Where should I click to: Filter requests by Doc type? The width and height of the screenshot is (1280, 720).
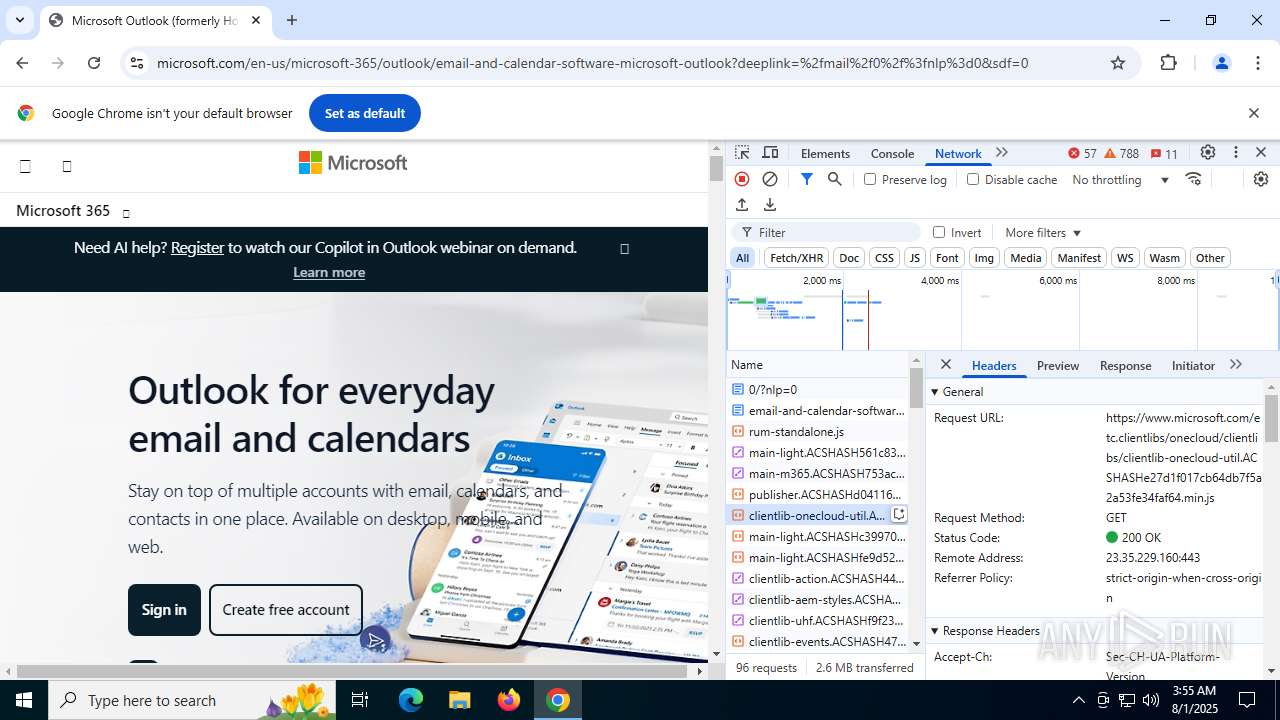pyautogui.click(x=849, y=258)
